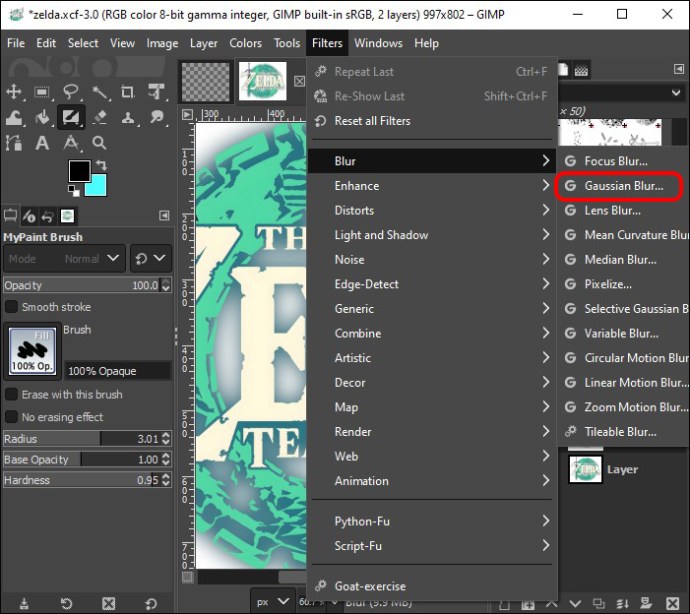Select the Move tool
The image size is (690, 614).
pos(14,92)
